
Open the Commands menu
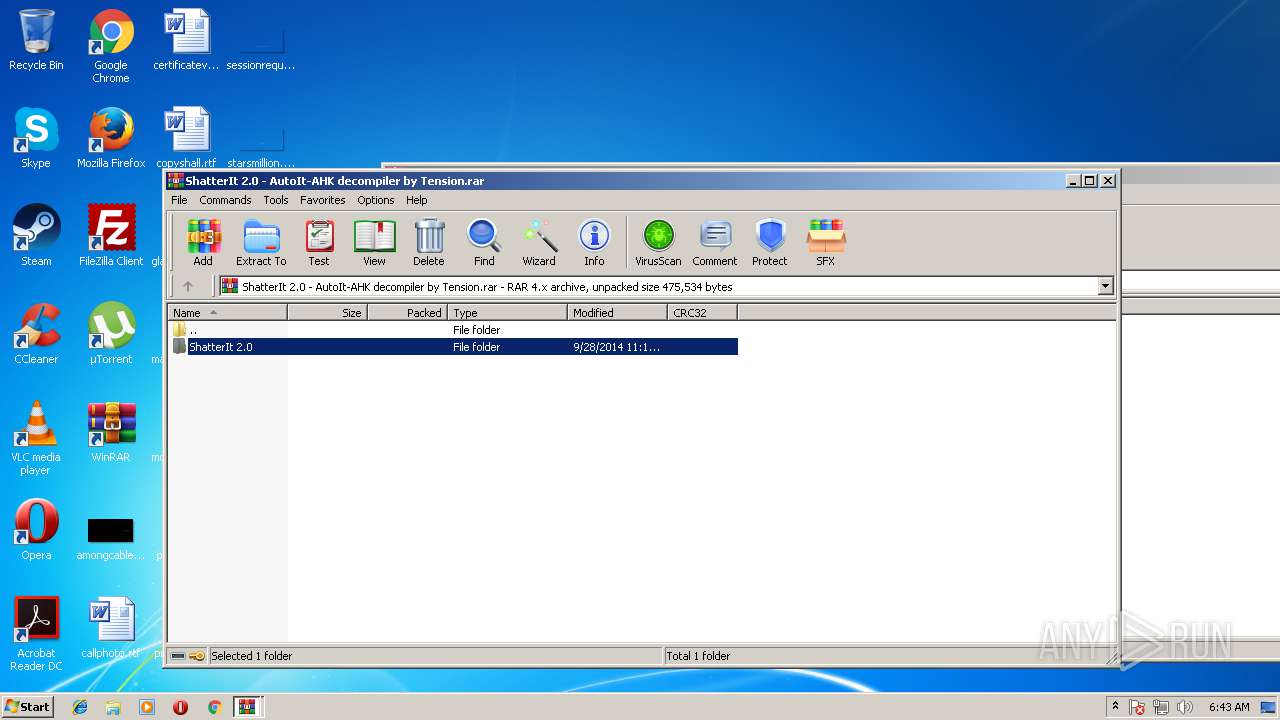[225, 200]
